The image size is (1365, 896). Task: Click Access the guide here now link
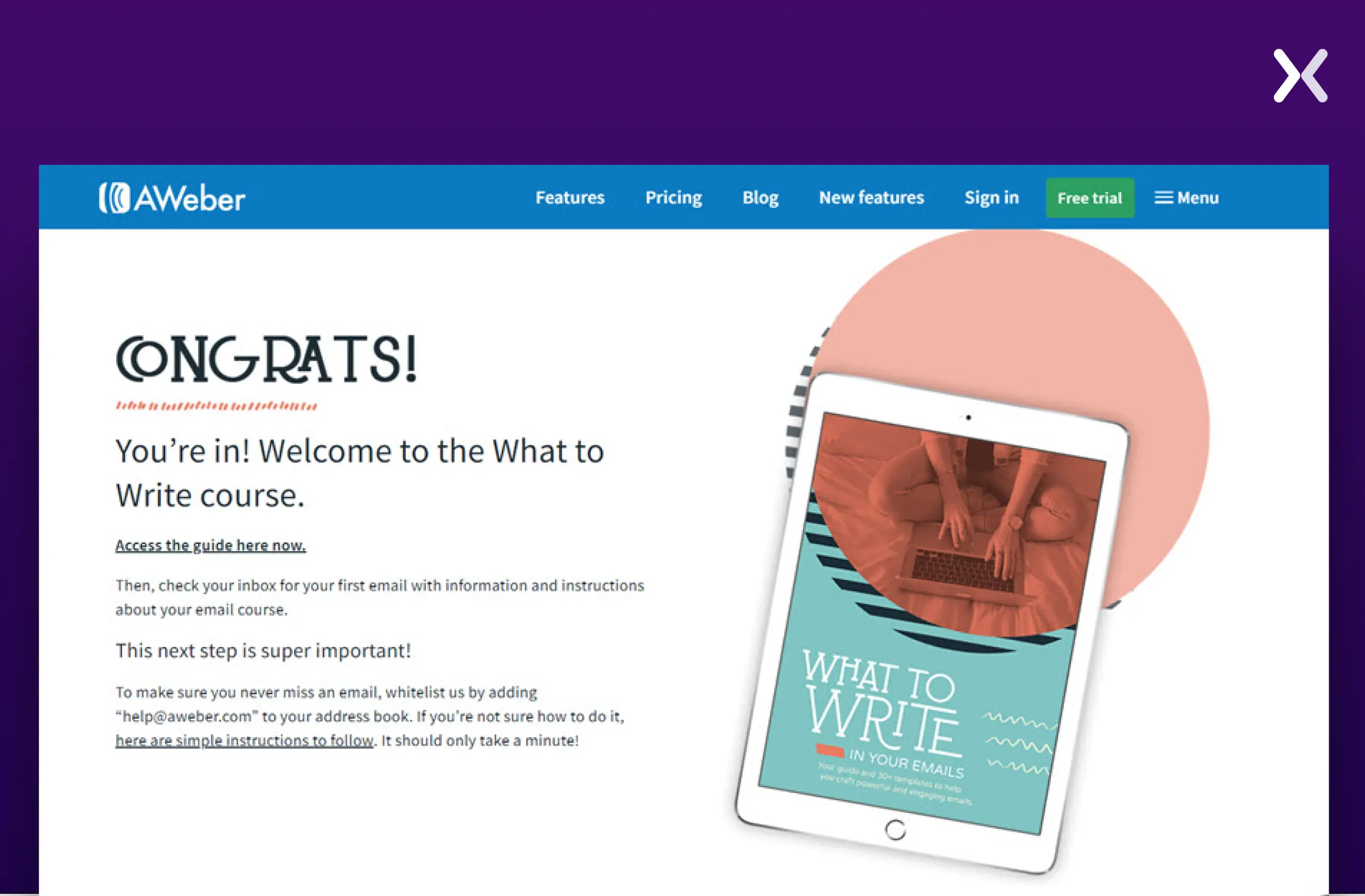pyautogui.click(x=210, y=545)
